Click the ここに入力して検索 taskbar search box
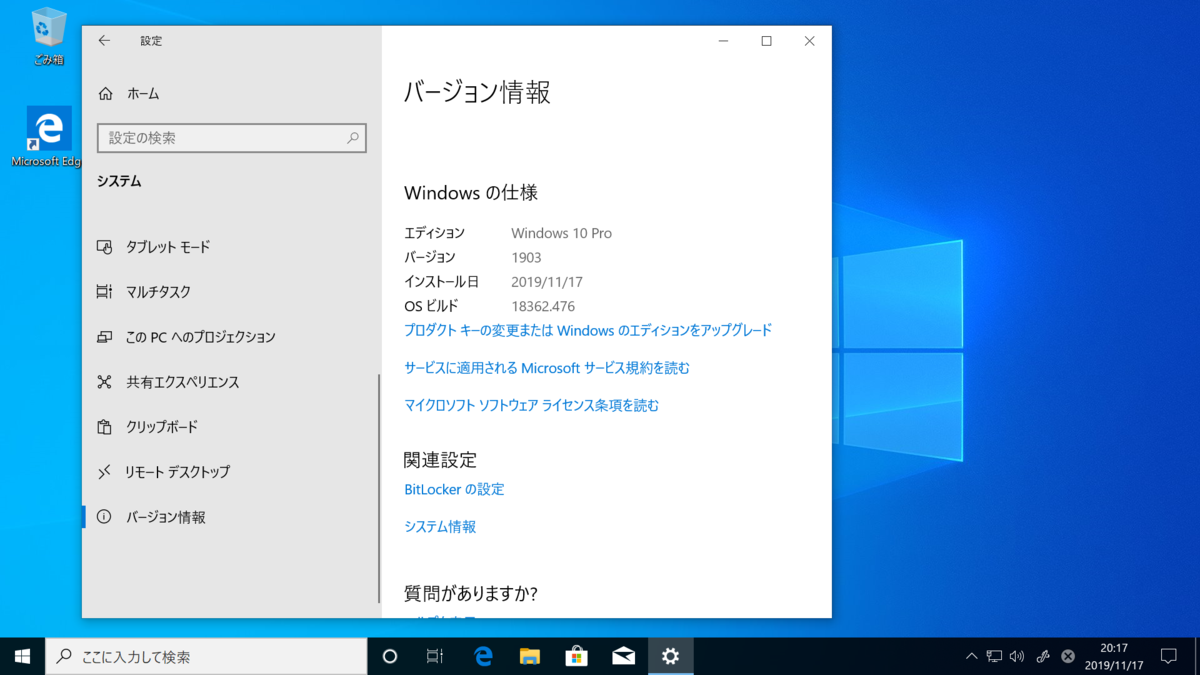 pyautogui.click(x=206, y=656)
